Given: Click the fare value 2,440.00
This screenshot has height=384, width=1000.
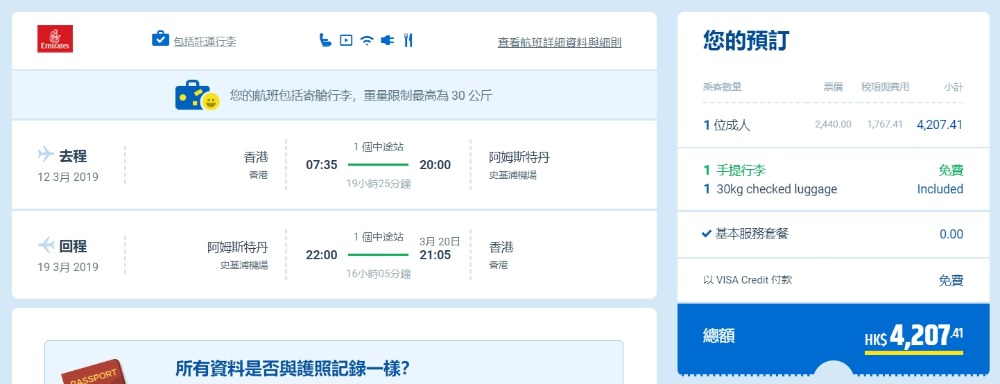Looking at the screenshot, I should (833, 124).
